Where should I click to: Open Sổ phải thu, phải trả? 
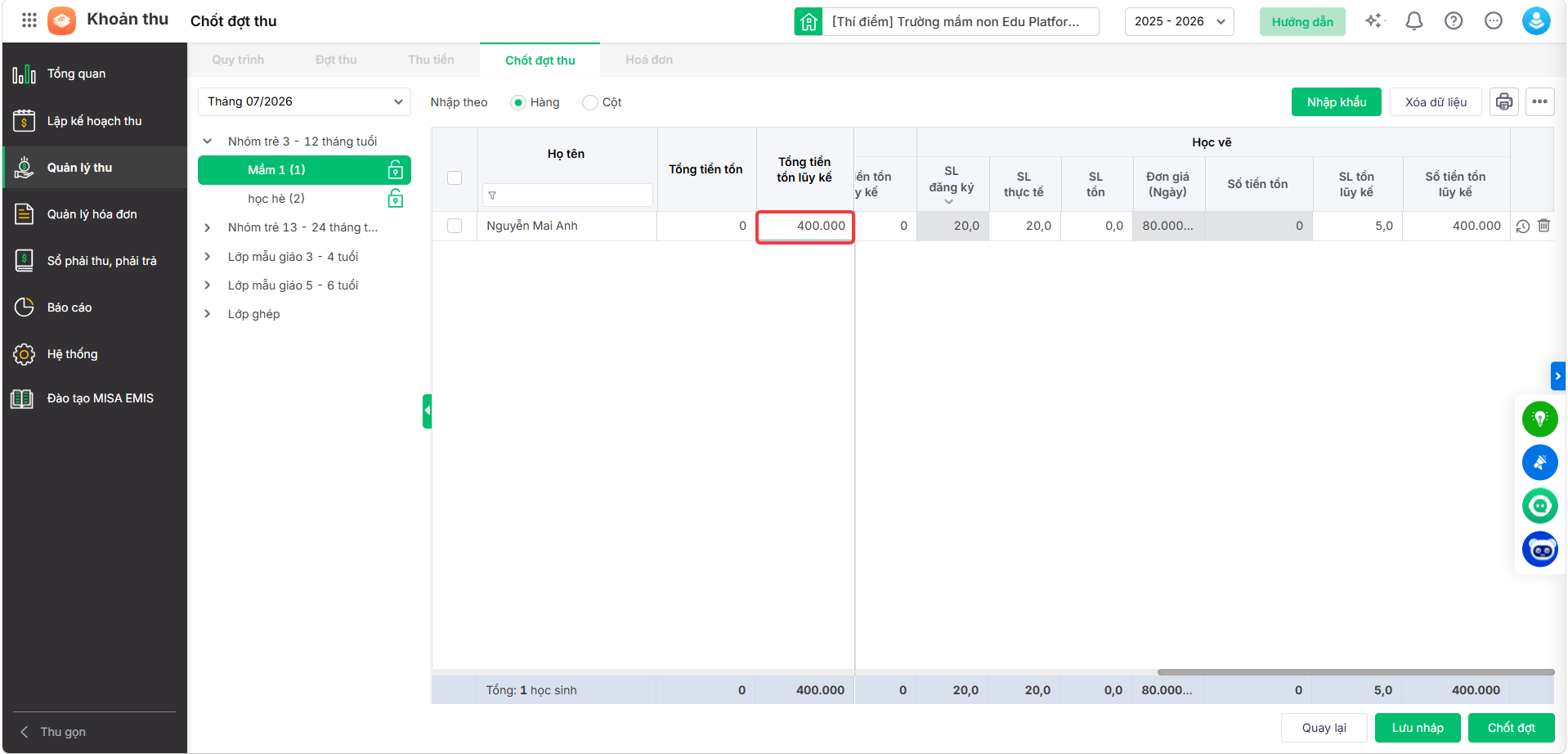click(x=95, y=261)
